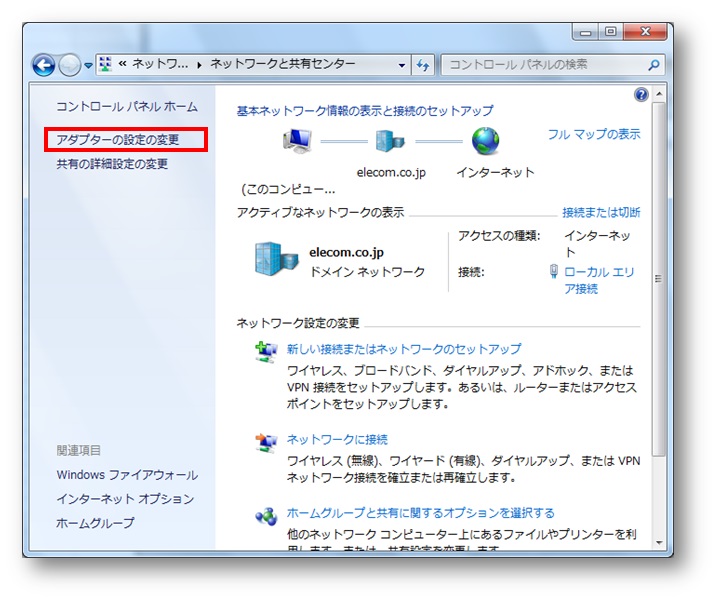Click インターネット label under globe
716x600 pixels.
pos(495,173)
